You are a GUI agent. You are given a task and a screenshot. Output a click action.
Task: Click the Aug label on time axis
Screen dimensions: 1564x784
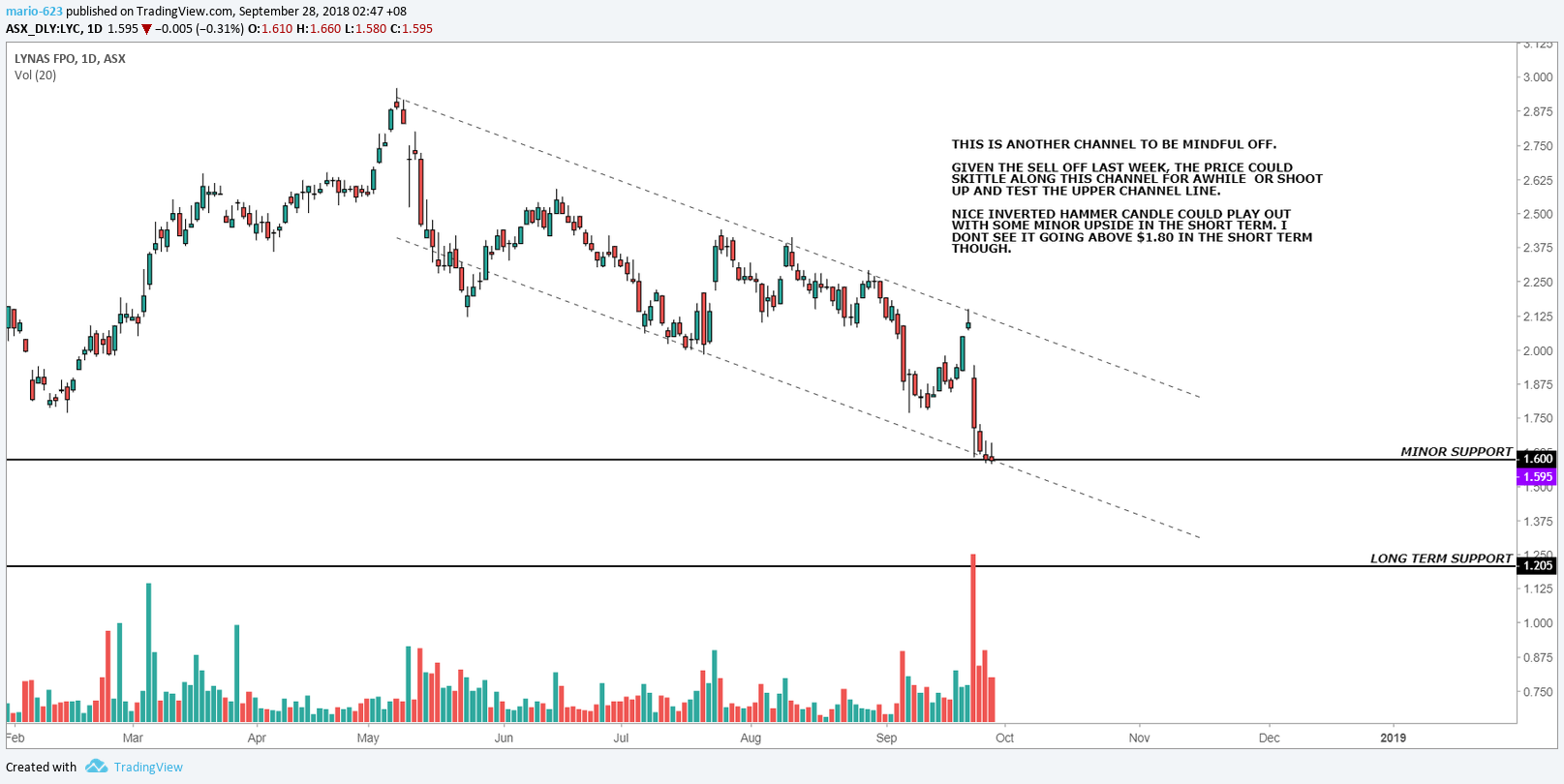click(x=751, y=738)
